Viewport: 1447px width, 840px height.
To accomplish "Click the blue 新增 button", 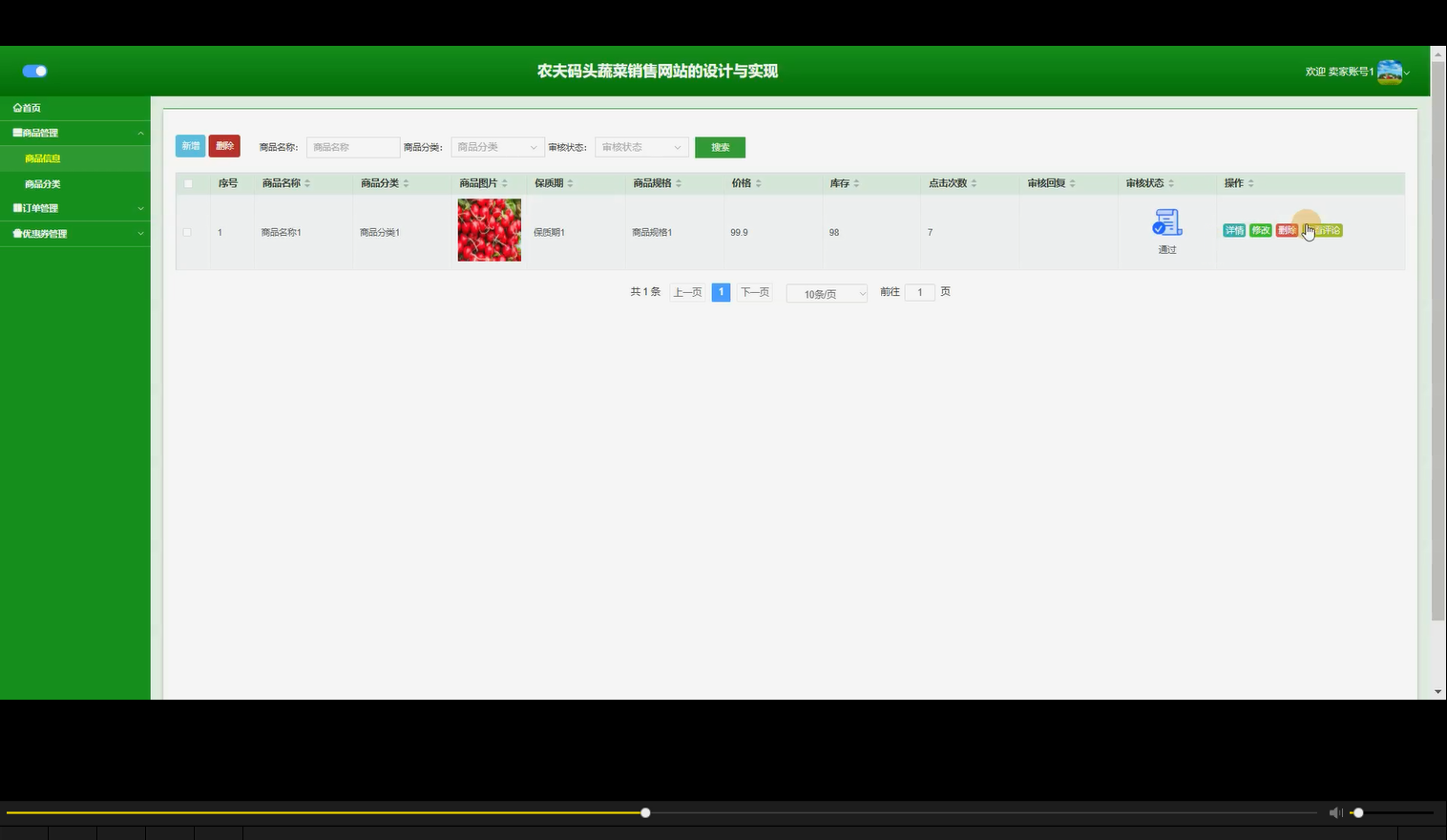I will point(191,146).
